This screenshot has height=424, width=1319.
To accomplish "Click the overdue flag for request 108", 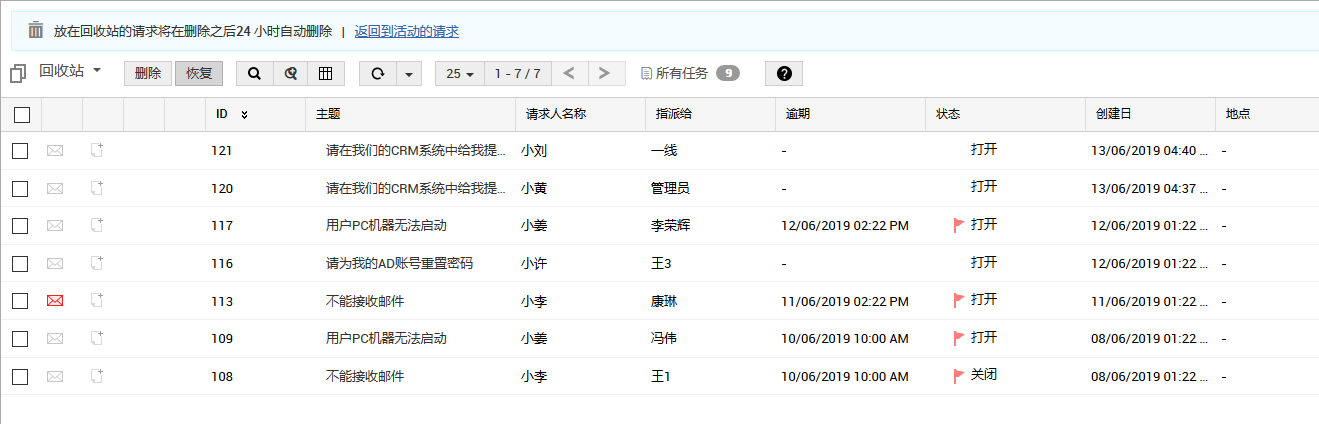I will click(x=959, y=377).
